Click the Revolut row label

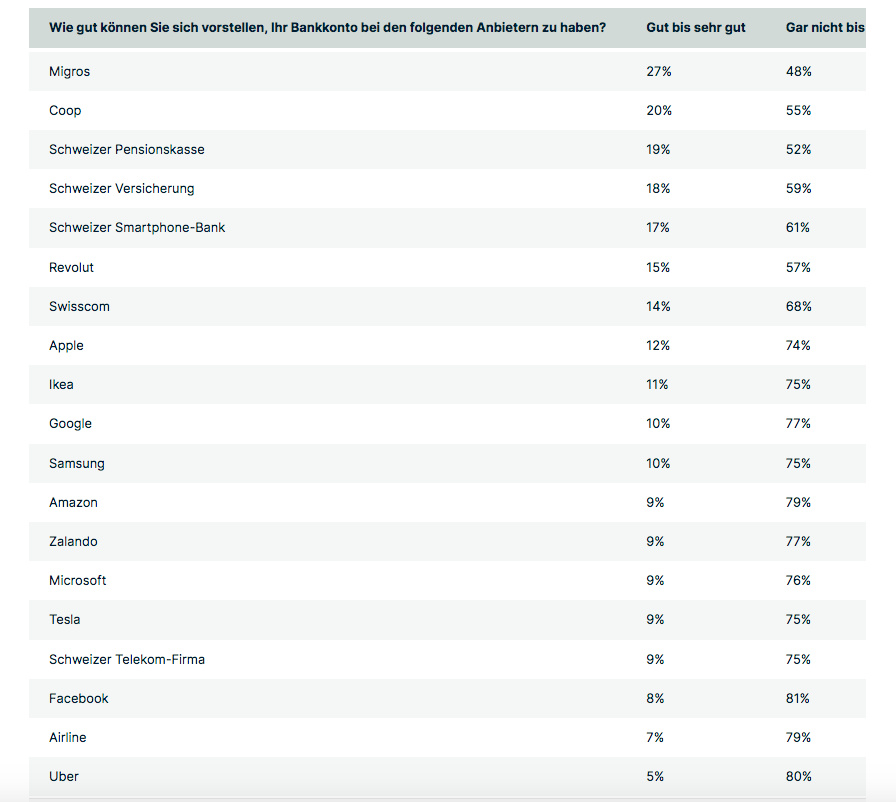(x=71, y=268)
